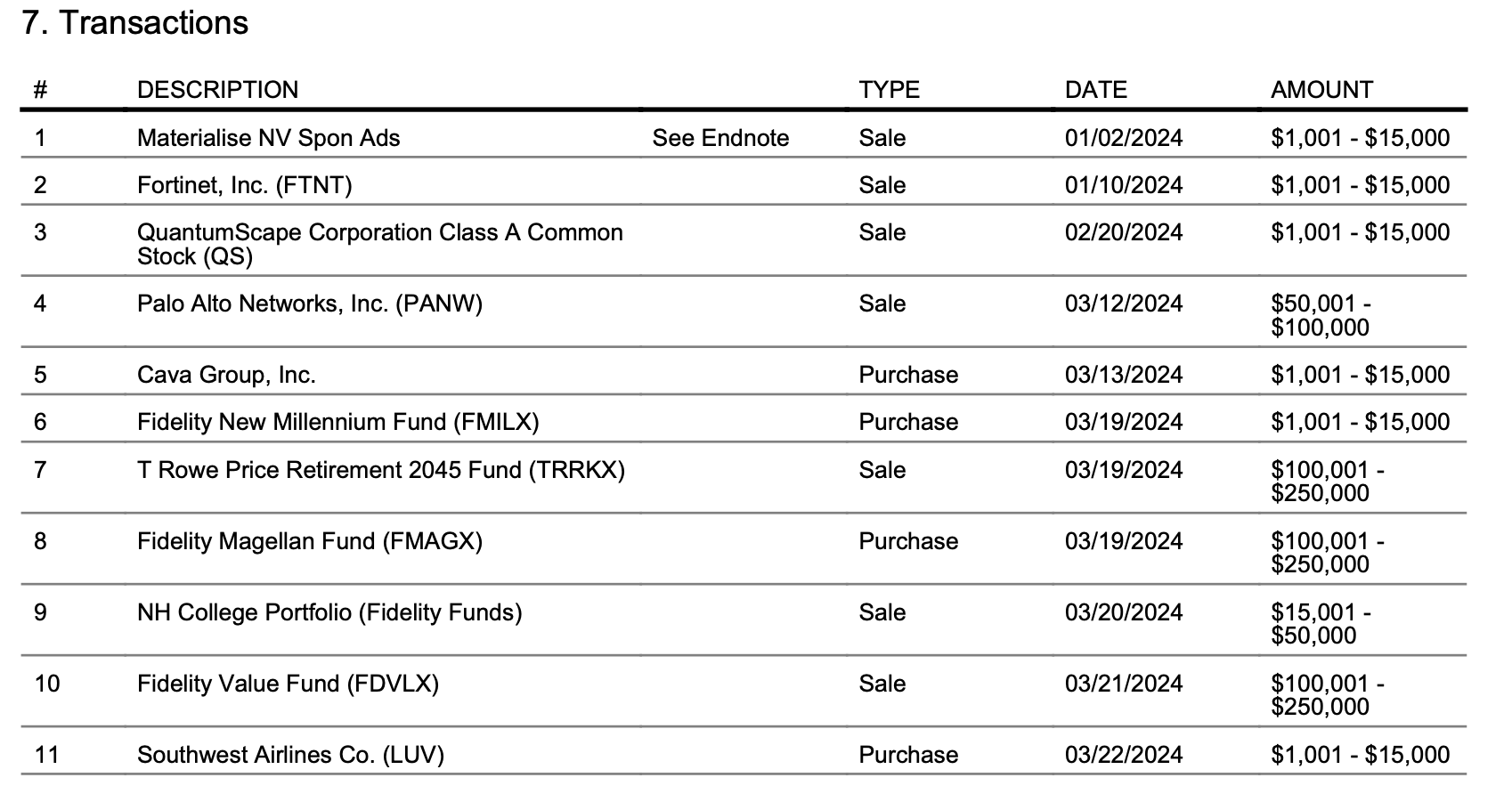Viewport: 1512px width, 810px height.
Task: Click the 'See Endnote' link for Materialise
Action: tap(719, 138)
